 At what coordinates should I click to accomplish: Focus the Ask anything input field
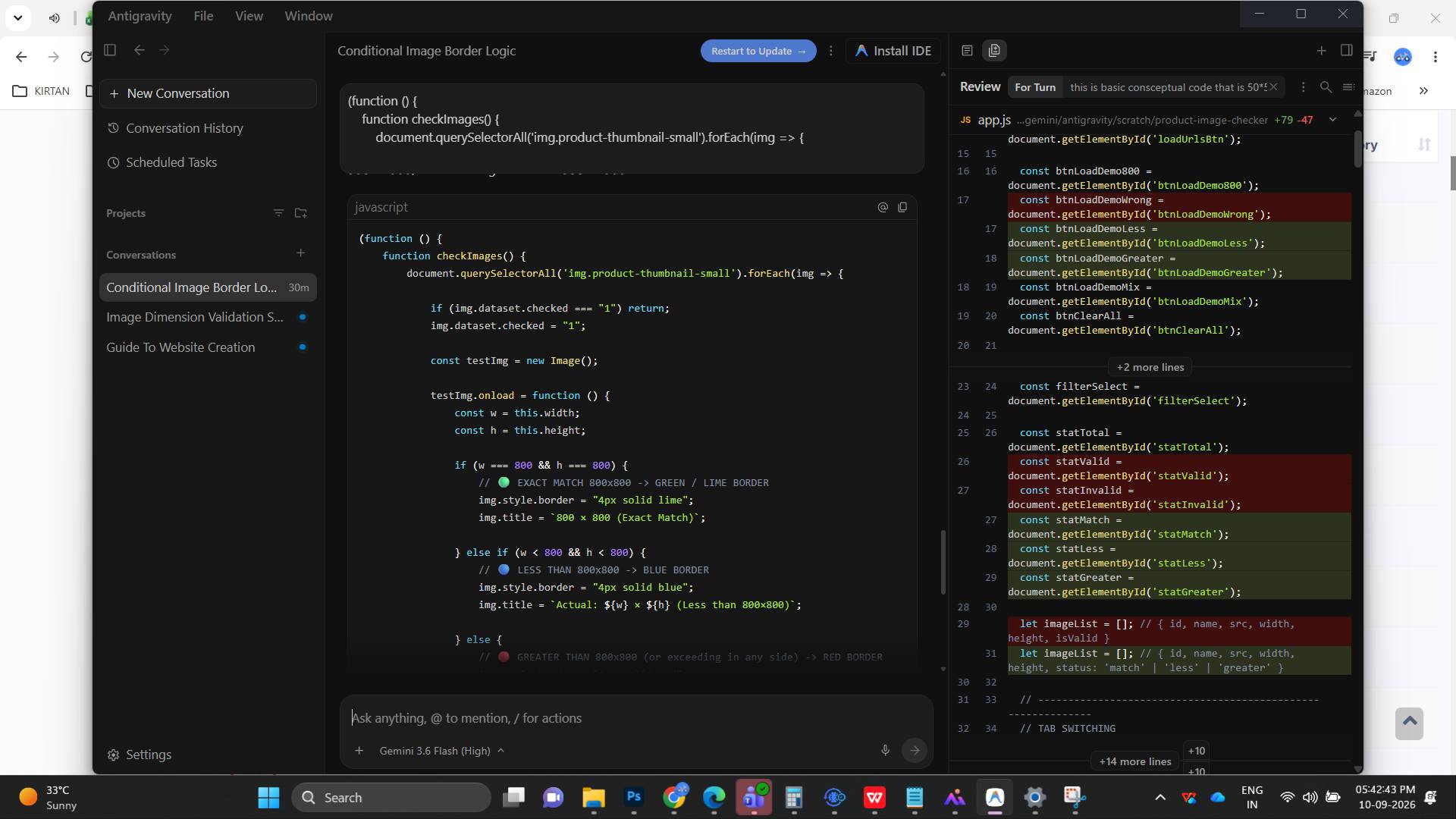coord(635,718)
